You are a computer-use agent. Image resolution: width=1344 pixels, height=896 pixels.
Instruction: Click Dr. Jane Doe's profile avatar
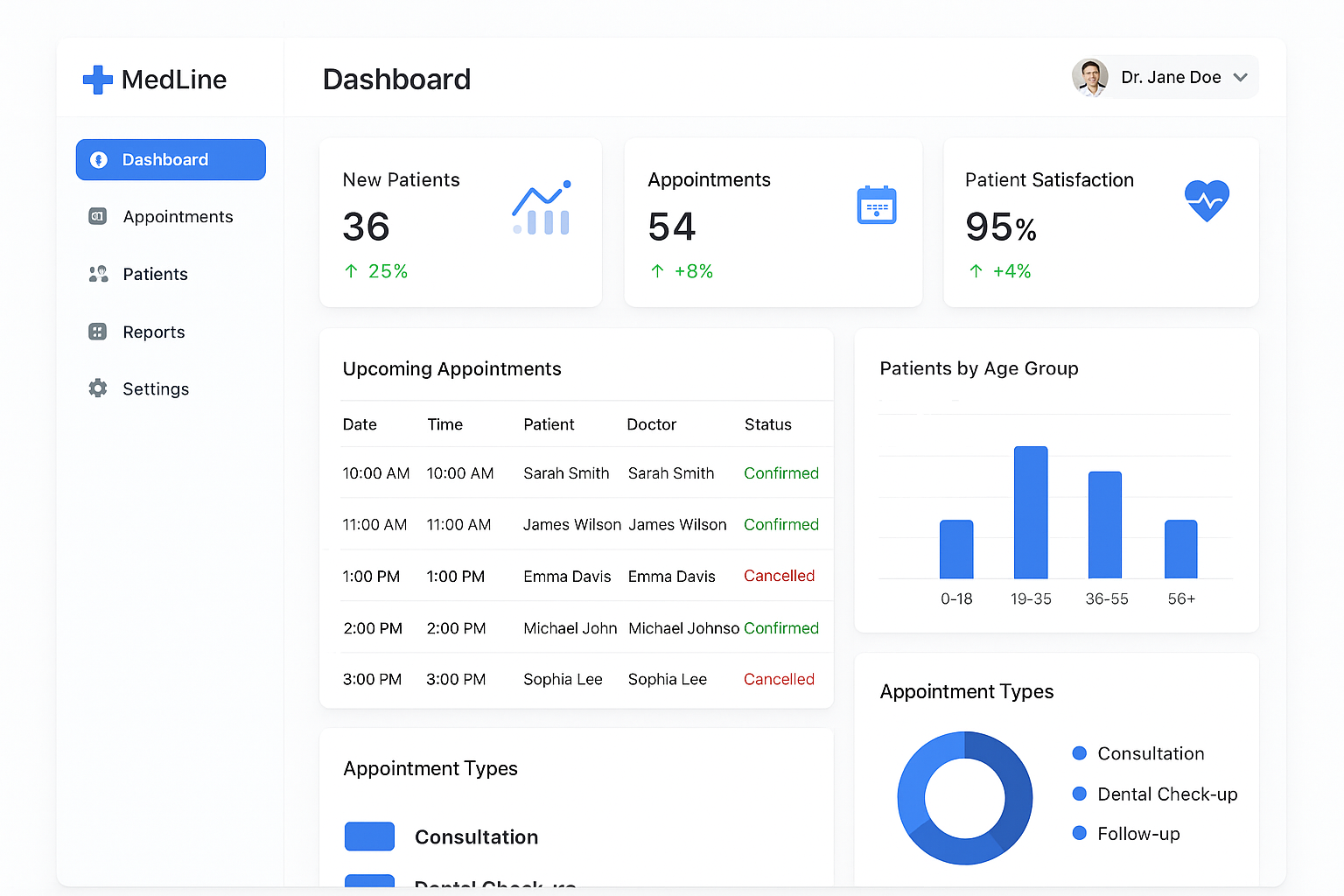(1090, 77)
